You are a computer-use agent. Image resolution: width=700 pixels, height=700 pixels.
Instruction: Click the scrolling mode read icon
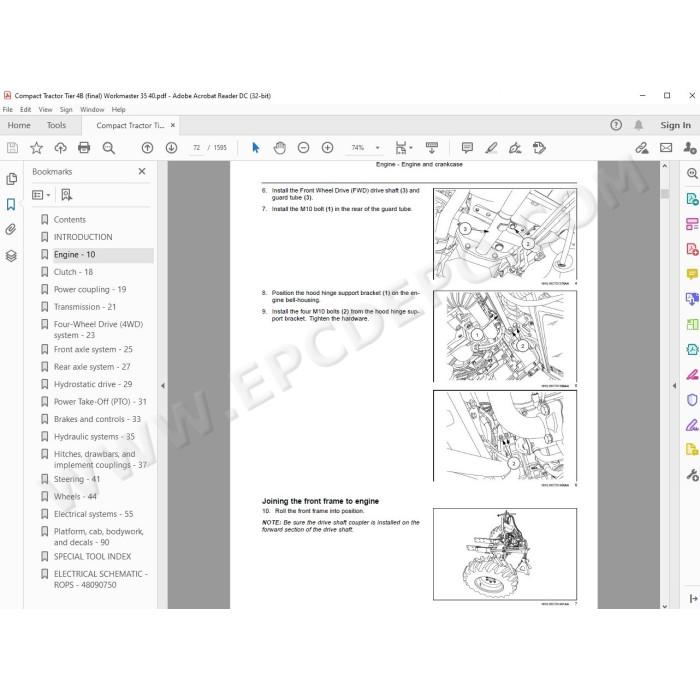coord(432,148)
